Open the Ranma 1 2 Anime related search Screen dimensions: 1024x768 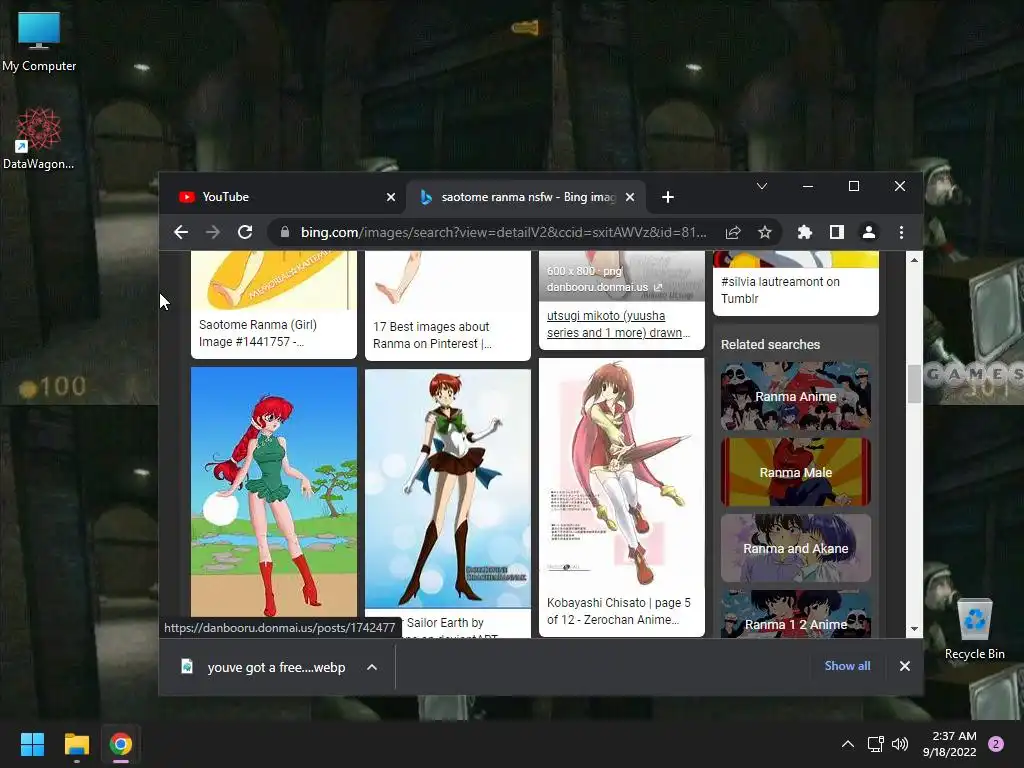(795, 615)
